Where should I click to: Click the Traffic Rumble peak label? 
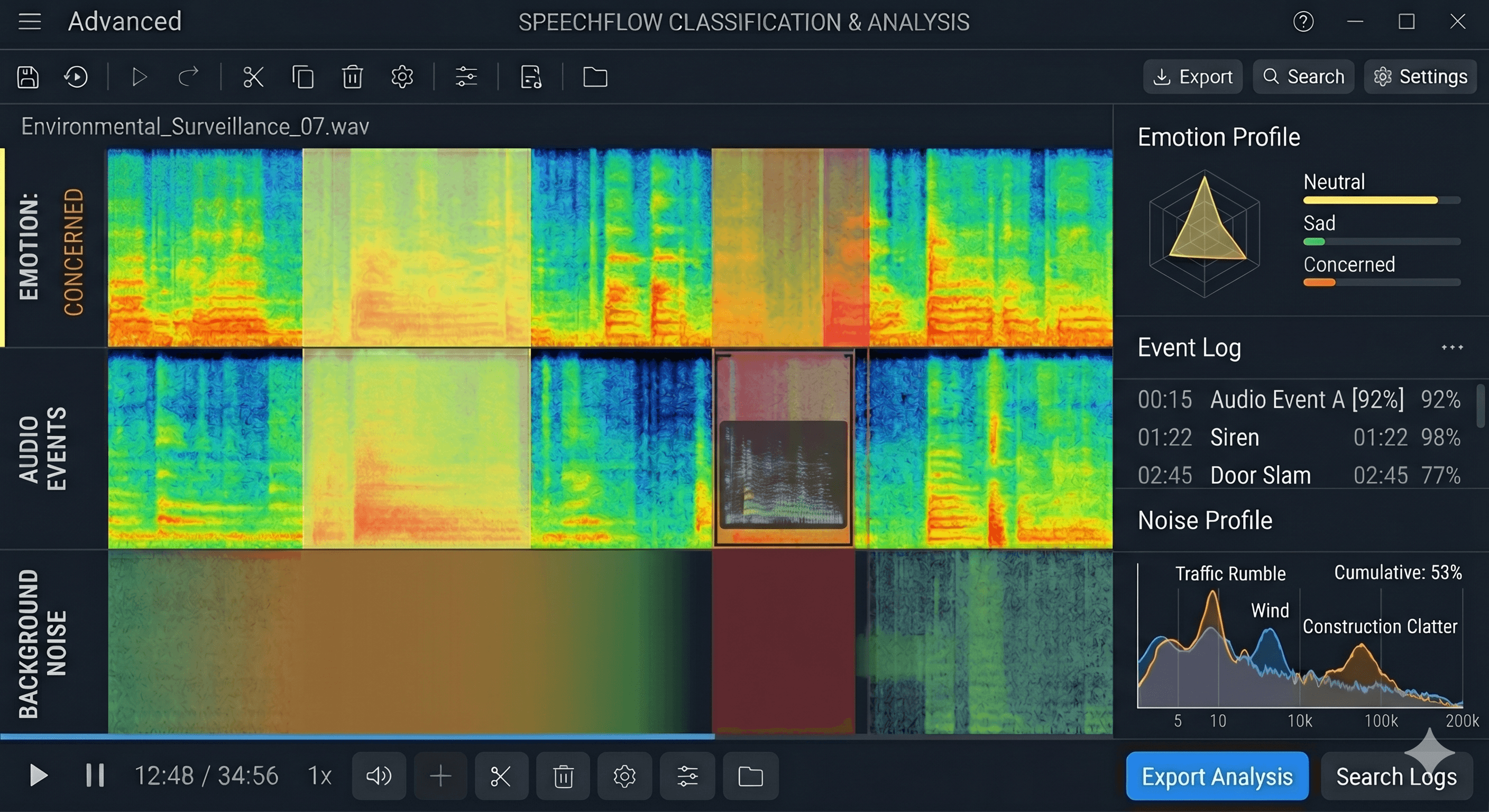click(1230, 573)
